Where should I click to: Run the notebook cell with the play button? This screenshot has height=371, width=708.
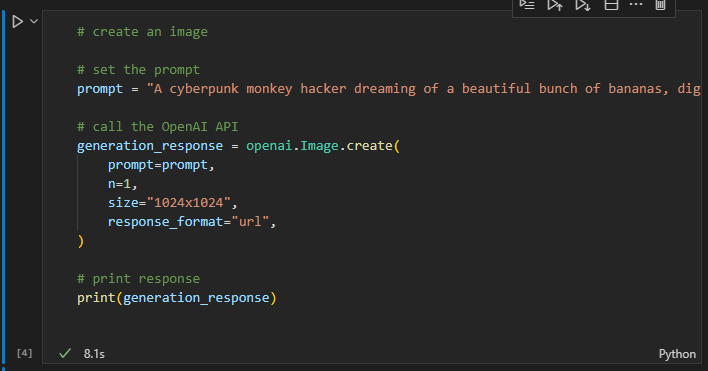coord(17,21)
